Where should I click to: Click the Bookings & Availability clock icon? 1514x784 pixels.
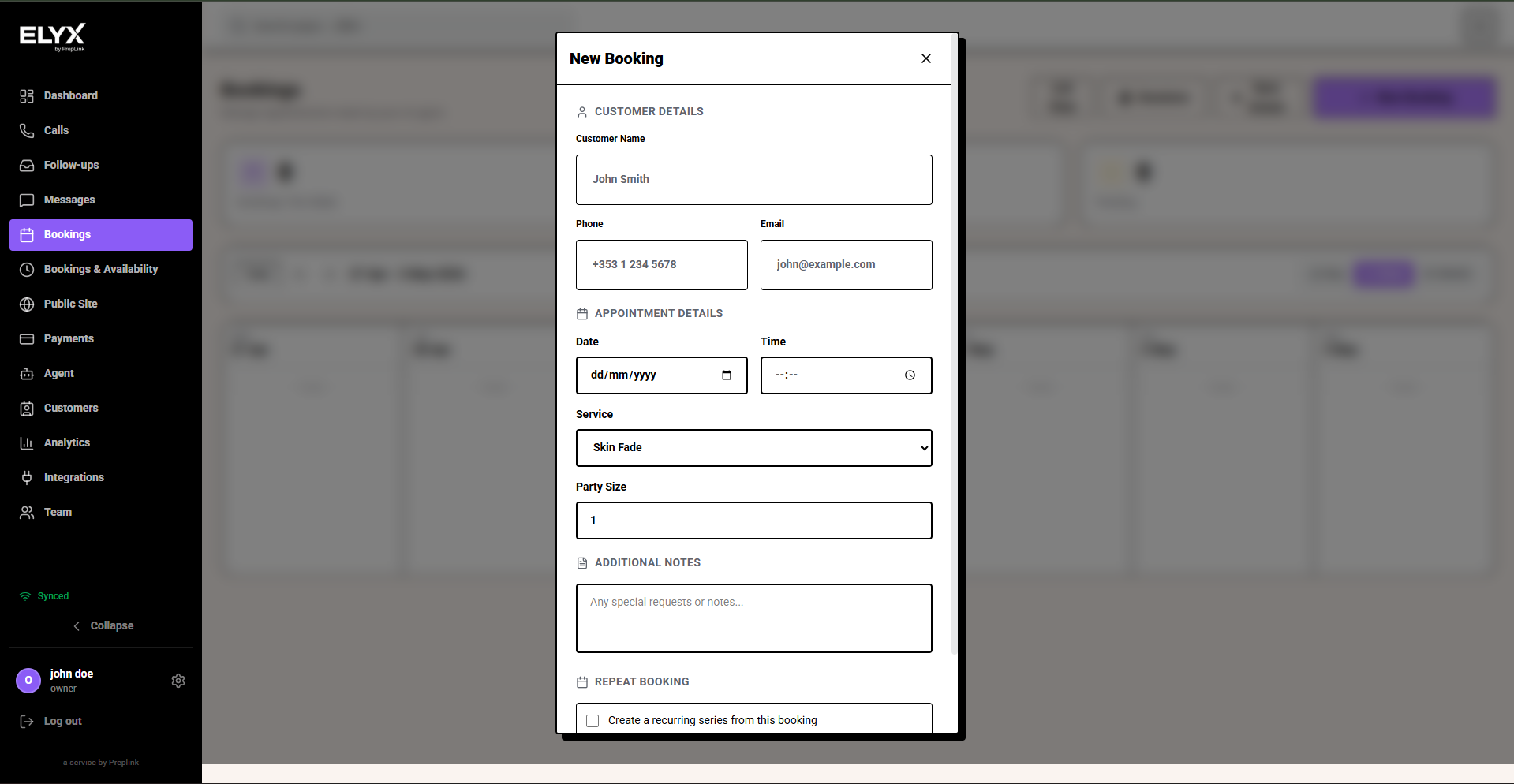pos(27,269)
